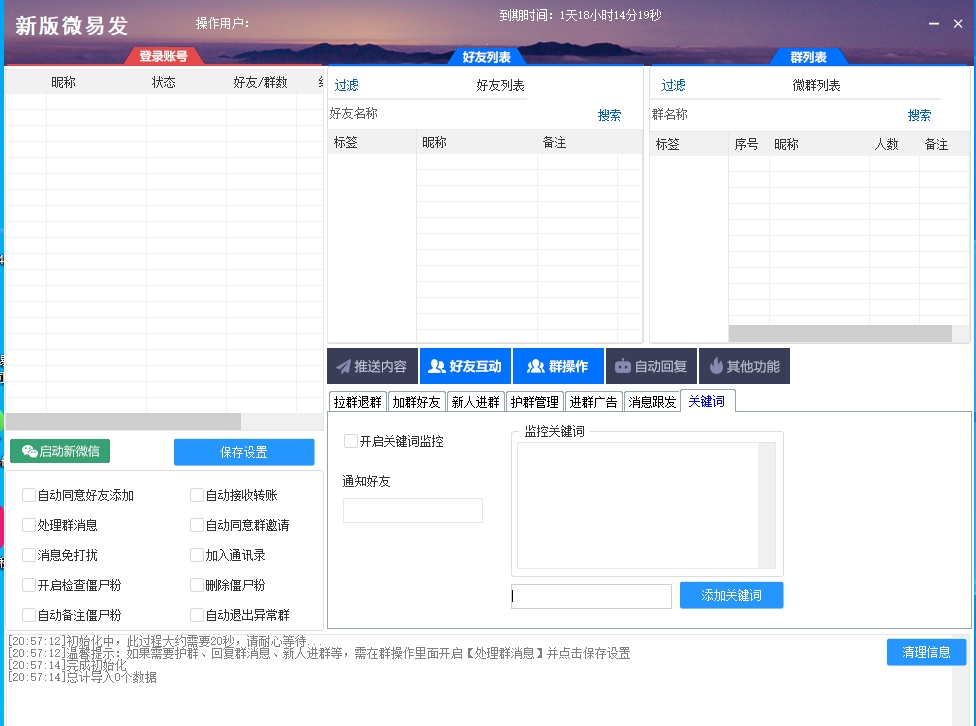Open the 其他功能 section
The width and height of the screenshot is (976, 726).
[744, 366]
